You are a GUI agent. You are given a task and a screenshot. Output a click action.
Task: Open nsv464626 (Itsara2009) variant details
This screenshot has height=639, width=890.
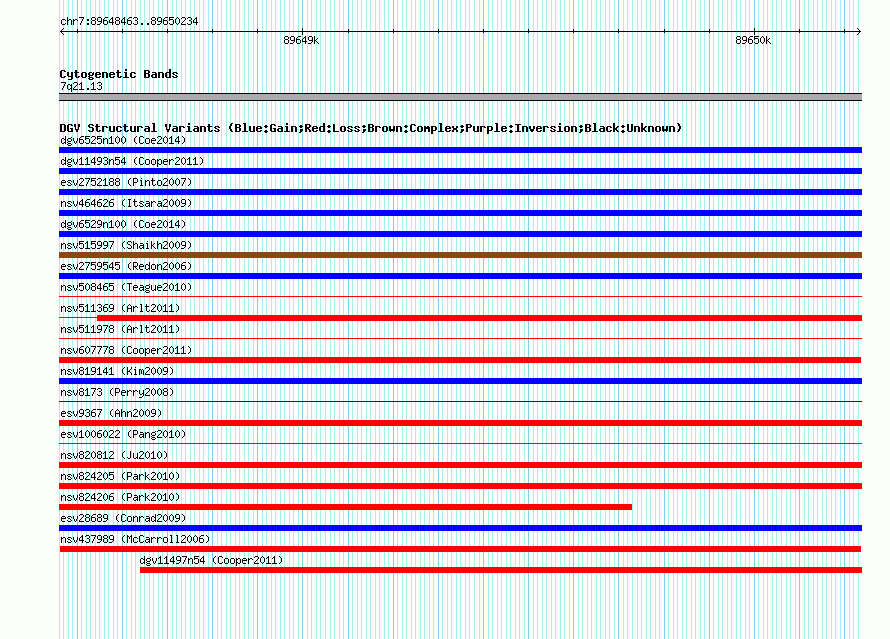click(126, 203)
